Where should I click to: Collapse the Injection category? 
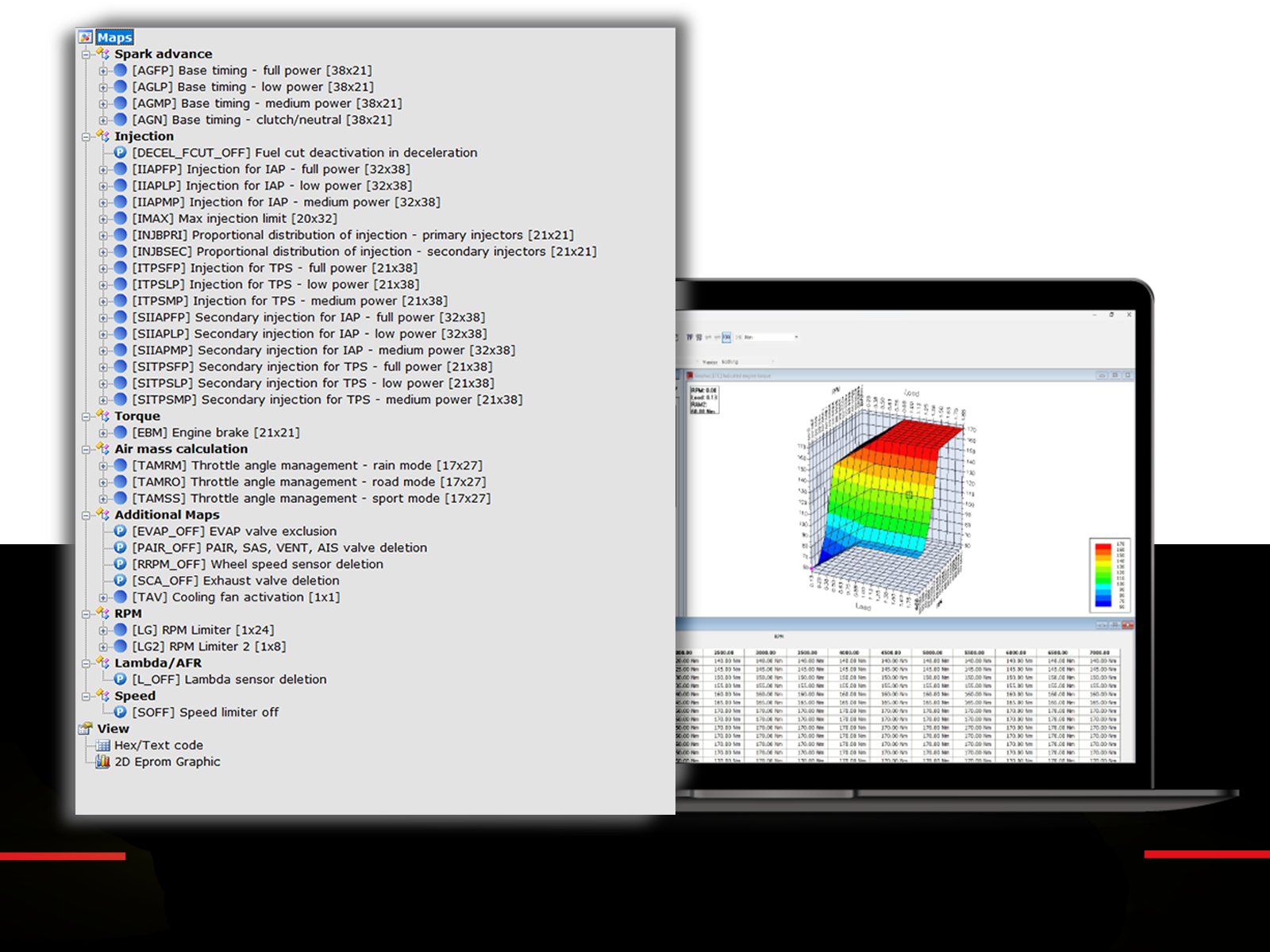tap(86, 136)
